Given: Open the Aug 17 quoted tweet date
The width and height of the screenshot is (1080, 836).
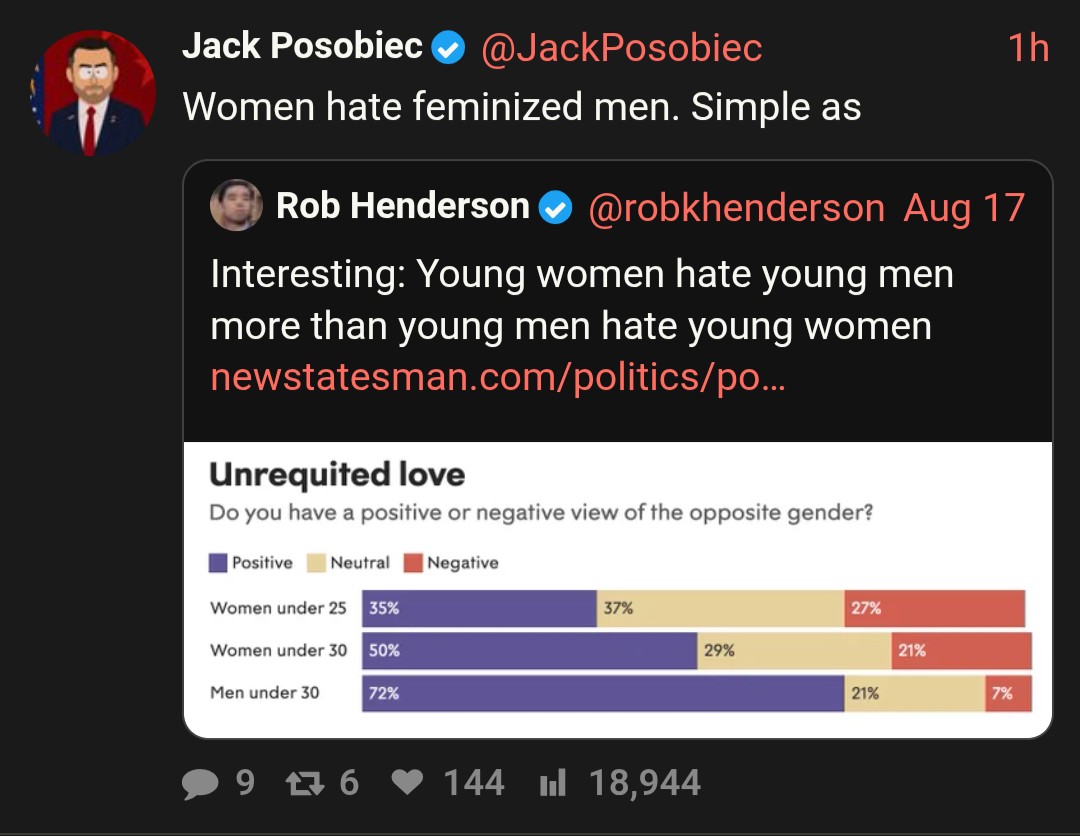Looking at the screenshot, I should coord(964,207).
